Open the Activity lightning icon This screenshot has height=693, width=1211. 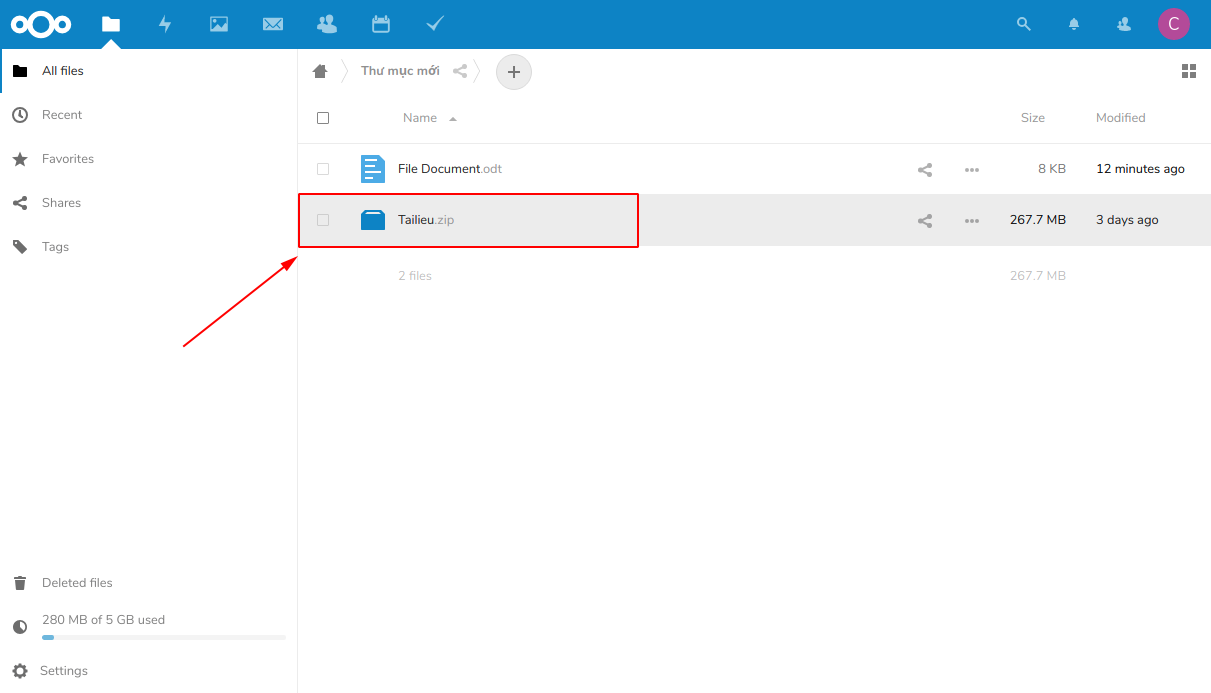[x=165, y=24]
